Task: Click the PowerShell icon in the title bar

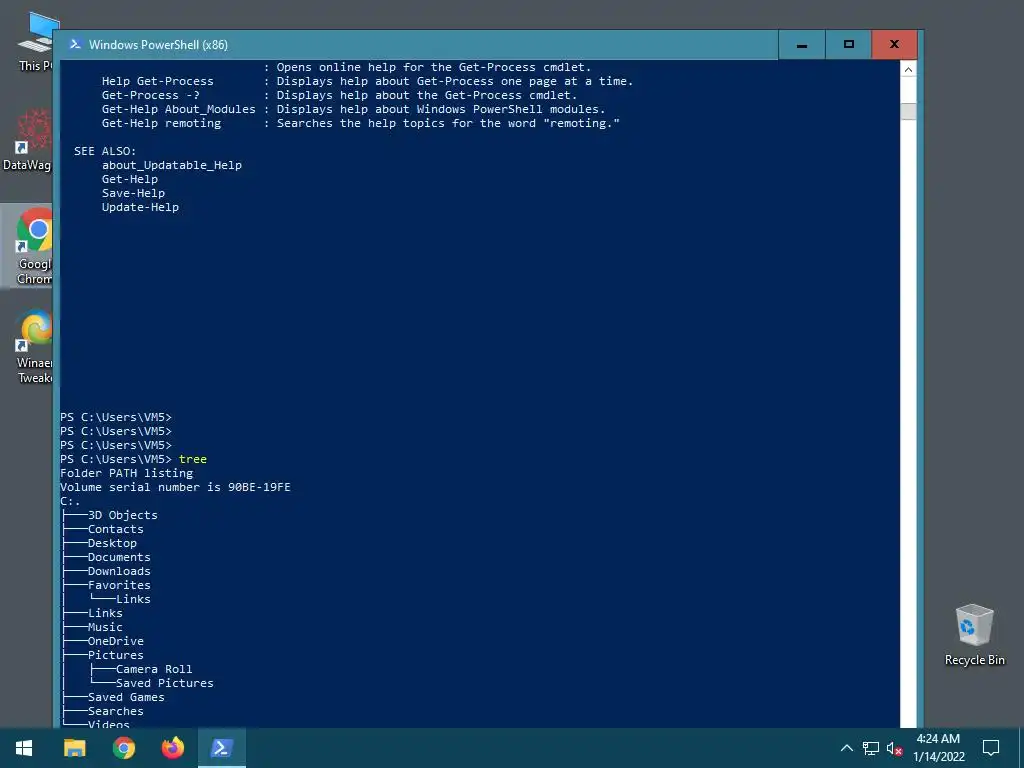Action: (x=75, y=44)
